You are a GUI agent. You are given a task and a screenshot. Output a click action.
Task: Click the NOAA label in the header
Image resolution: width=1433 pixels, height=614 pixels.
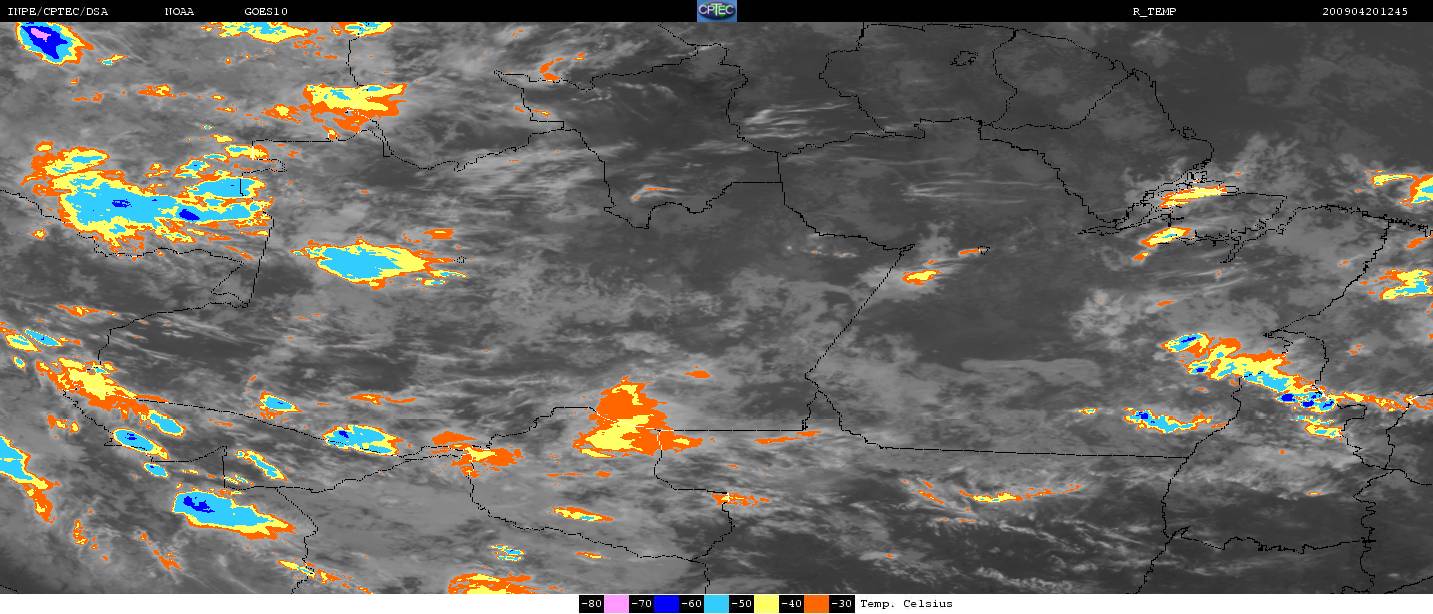(179, 12)
